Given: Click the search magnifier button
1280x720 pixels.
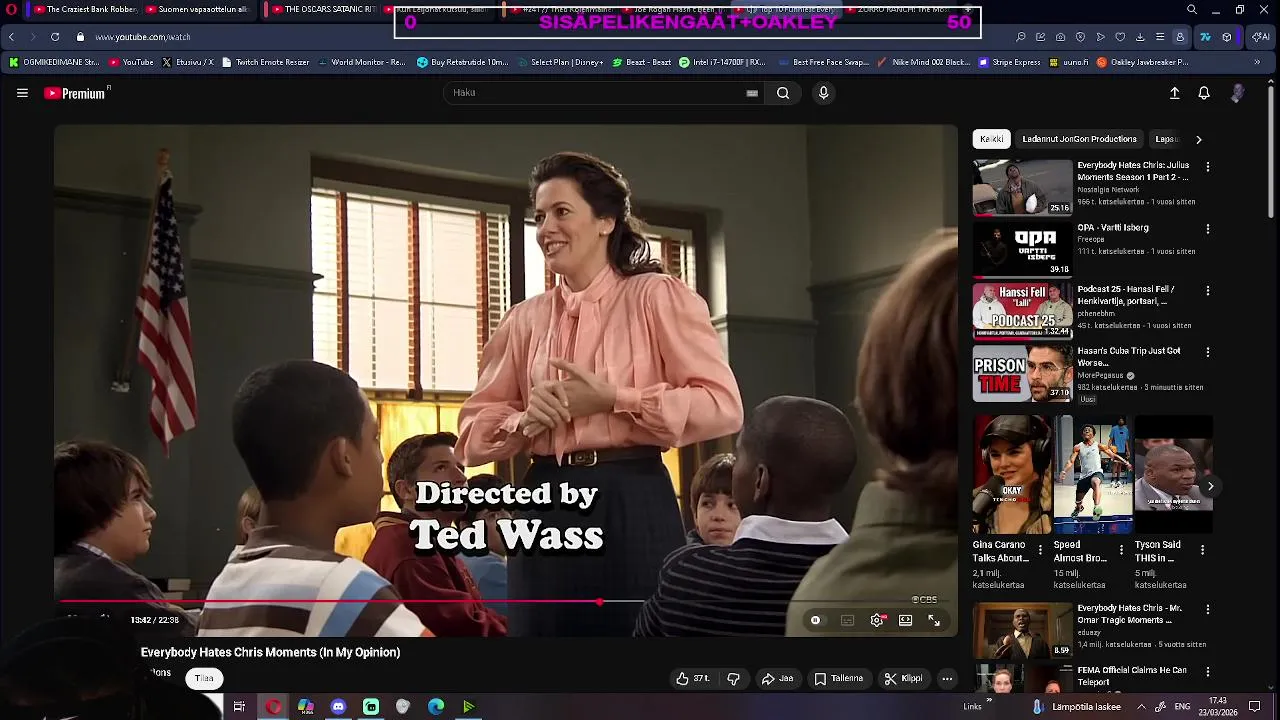Looking at the screenshot, I should pos(783,93).
